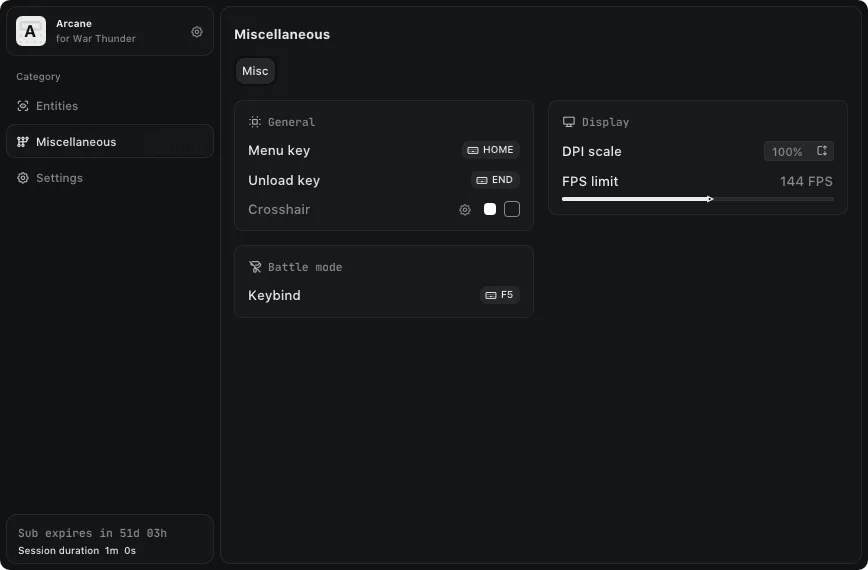Select Miscellaneous category in sidebar
This screenshot has width=868, height=570.
point(76,142)
